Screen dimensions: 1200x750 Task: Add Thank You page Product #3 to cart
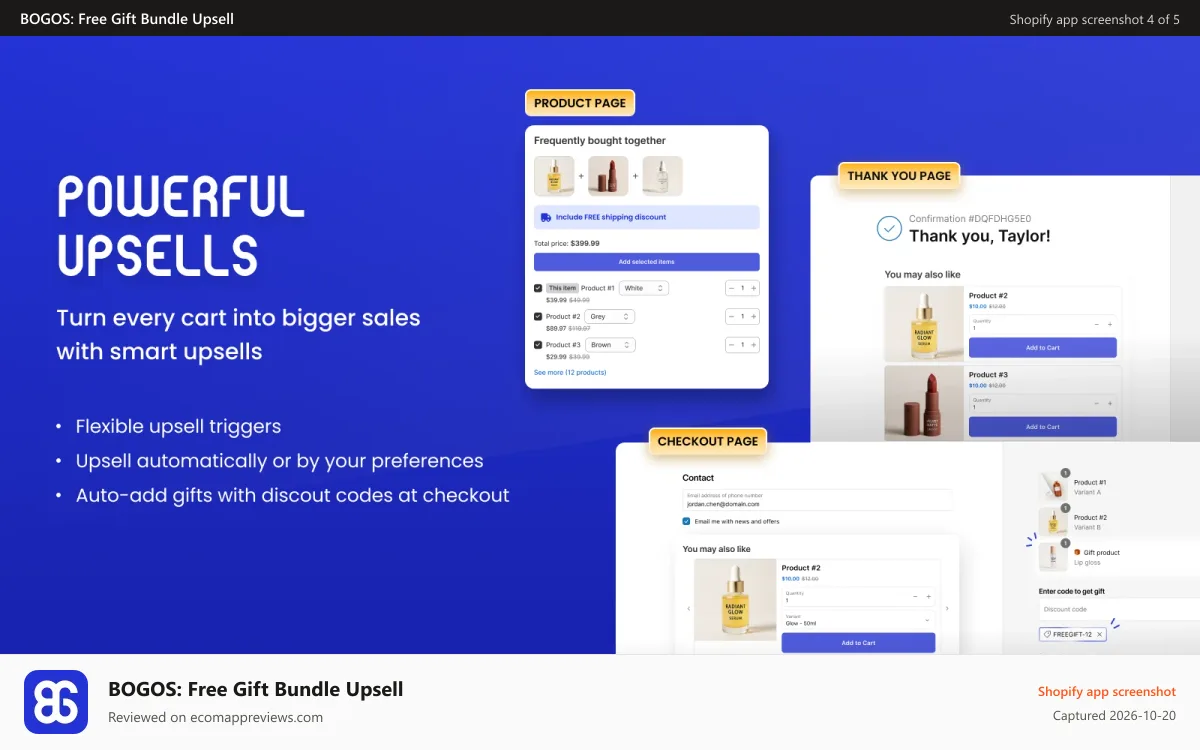click(x=1043, y=426)
